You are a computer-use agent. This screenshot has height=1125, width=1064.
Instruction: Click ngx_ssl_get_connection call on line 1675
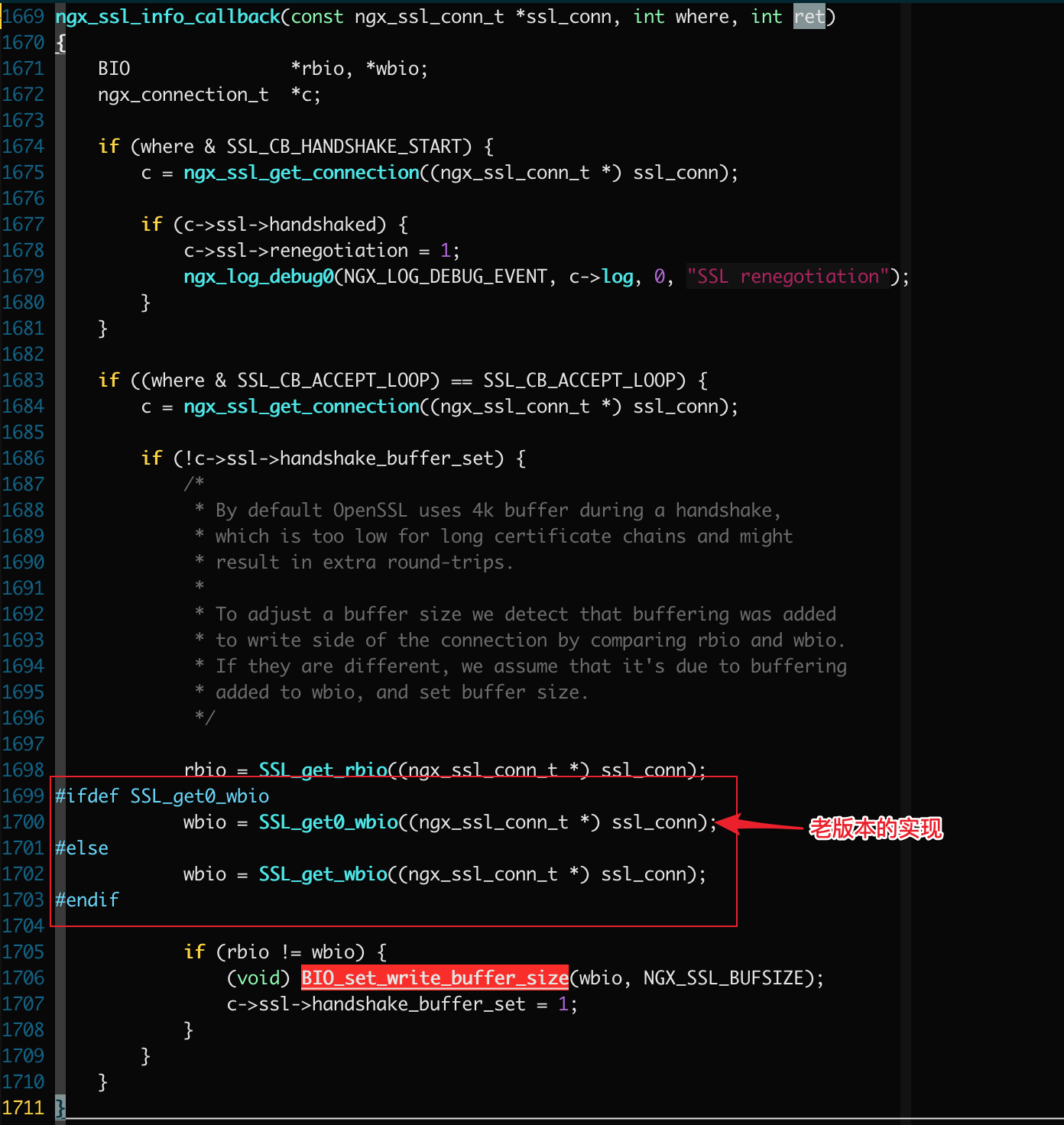[x=302, y=173]
